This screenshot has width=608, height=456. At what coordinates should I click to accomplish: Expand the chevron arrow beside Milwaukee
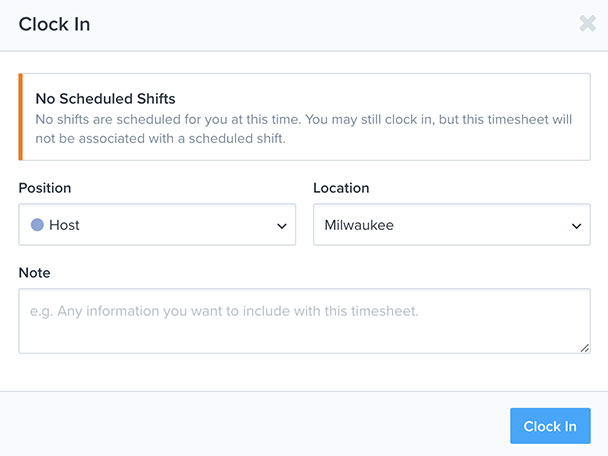pyautogui.click(x=577, y=226)
